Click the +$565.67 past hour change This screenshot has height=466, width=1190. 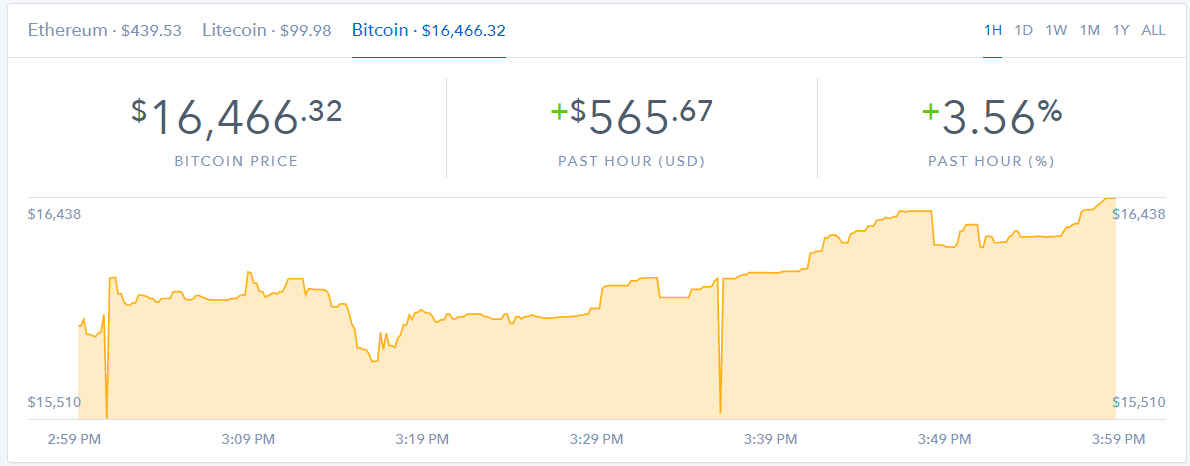[632, 117]
